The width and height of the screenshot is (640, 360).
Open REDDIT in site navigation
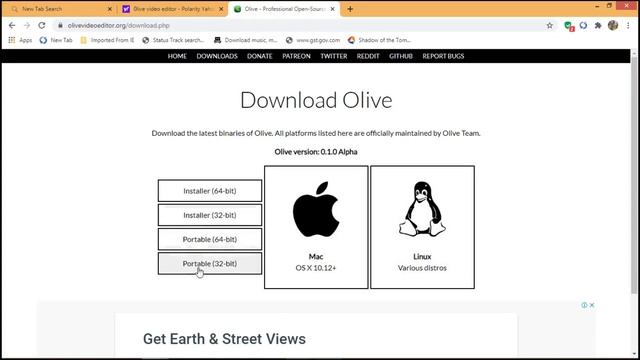[368, 56]
